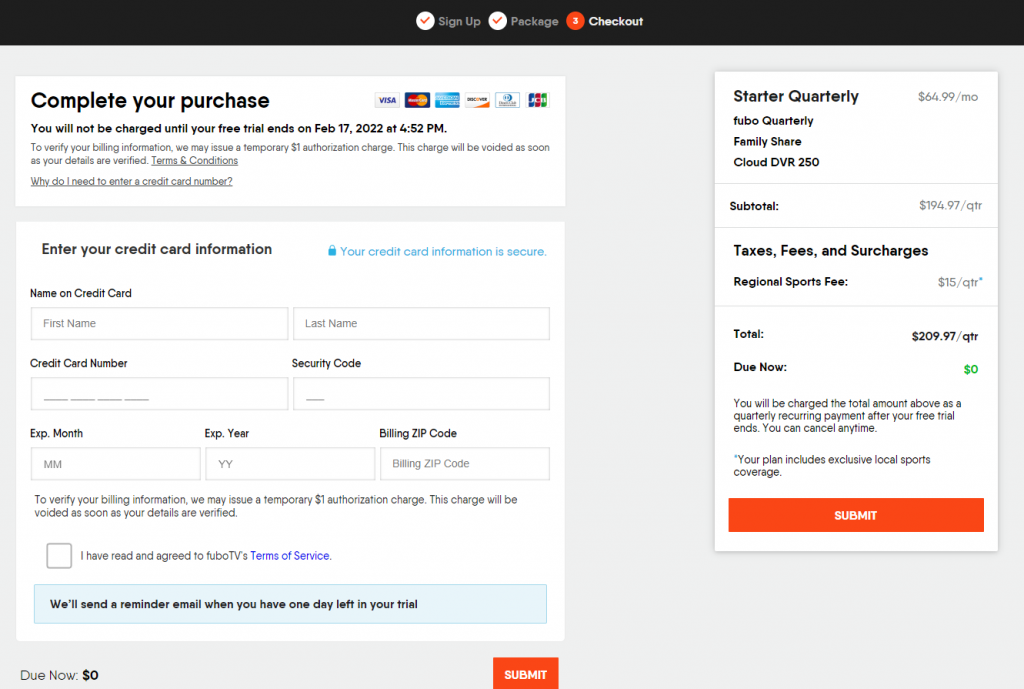
Task: Click the 'Subtotal:' label
Action: coord(754,206)
